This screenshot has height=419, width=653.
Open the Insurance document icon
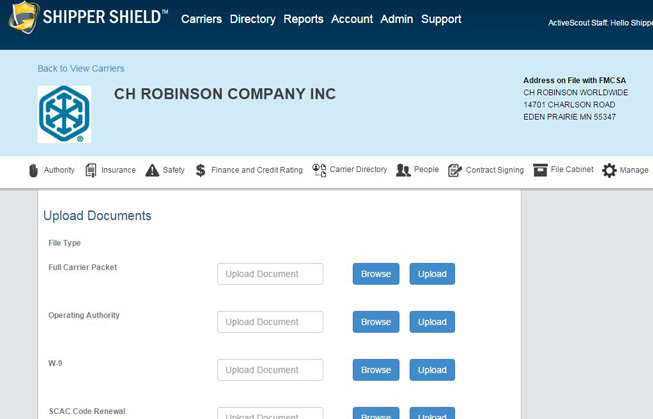pos(91,170)
